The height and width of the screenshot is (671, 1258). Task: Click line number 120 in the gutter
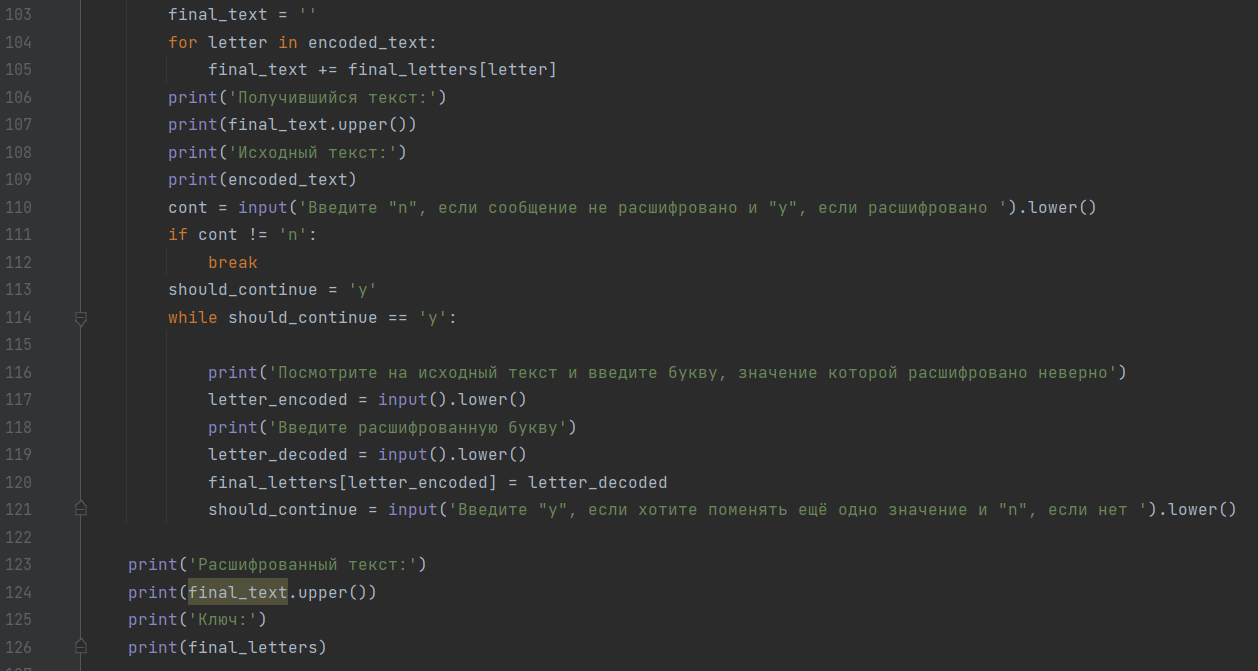(18, 482)
